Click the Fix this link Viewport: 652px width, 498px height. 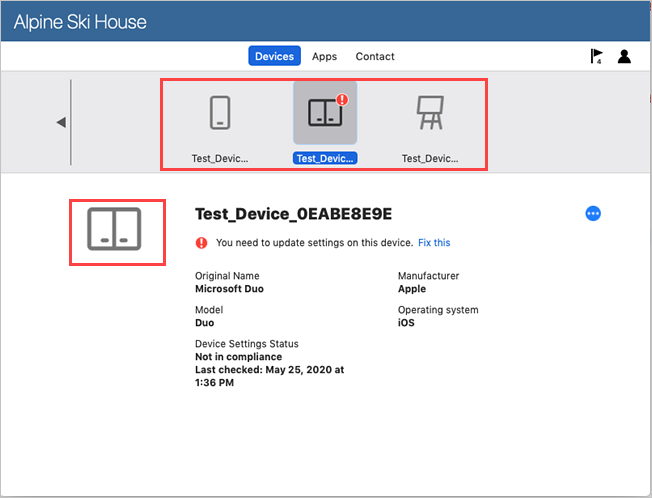434,243
